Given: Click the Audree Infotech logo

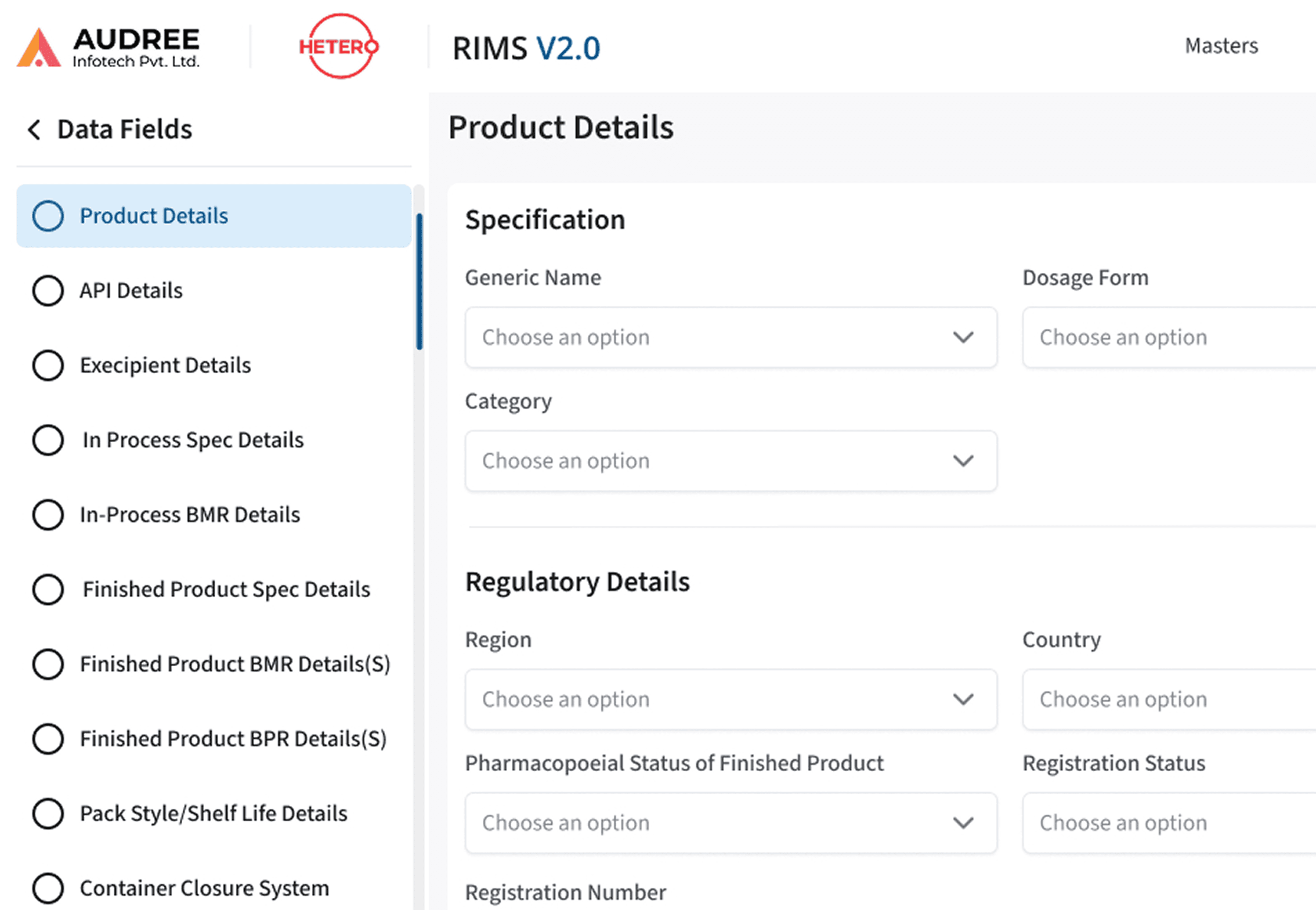Looking at the screenshot, I should (x=108, y=47).
